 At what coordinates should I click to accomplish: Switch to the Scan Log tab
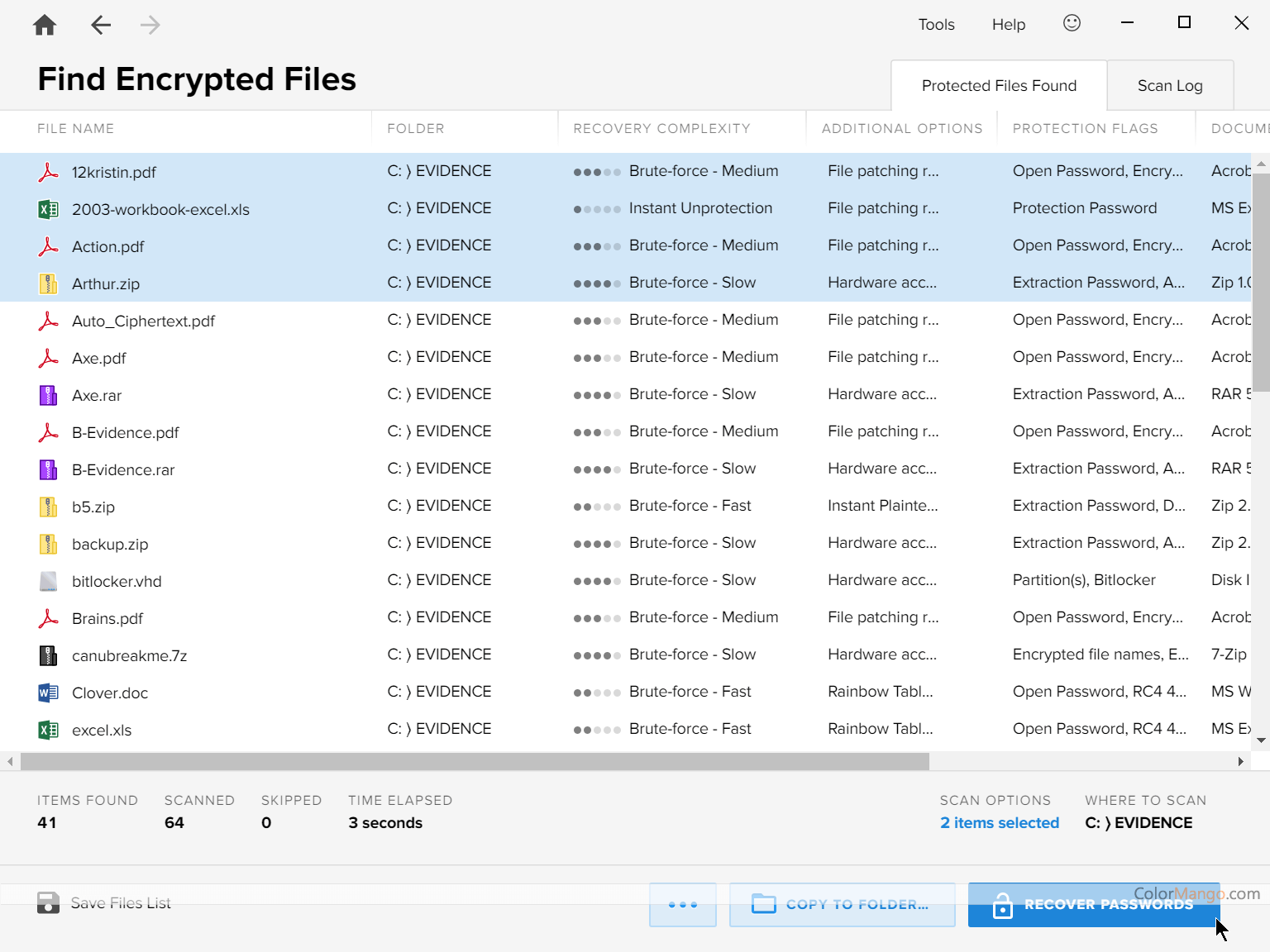pos(1169,86)
